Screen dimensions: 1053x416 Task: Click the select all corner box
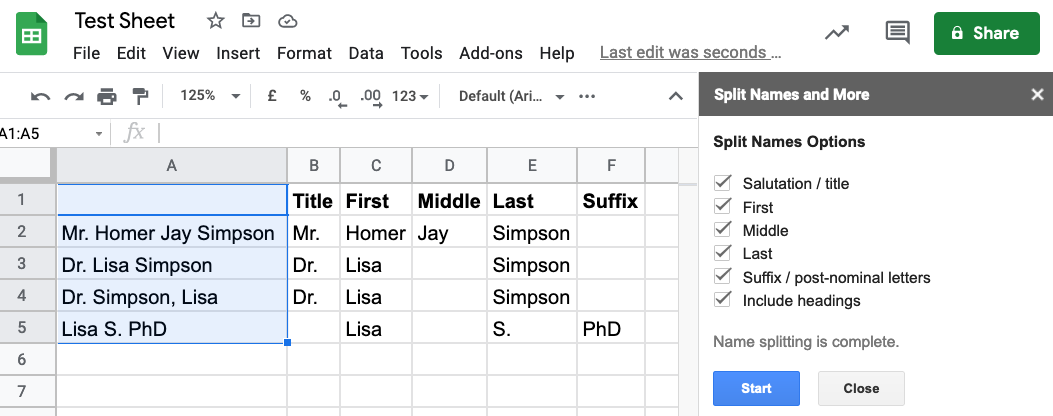[26, 165]
